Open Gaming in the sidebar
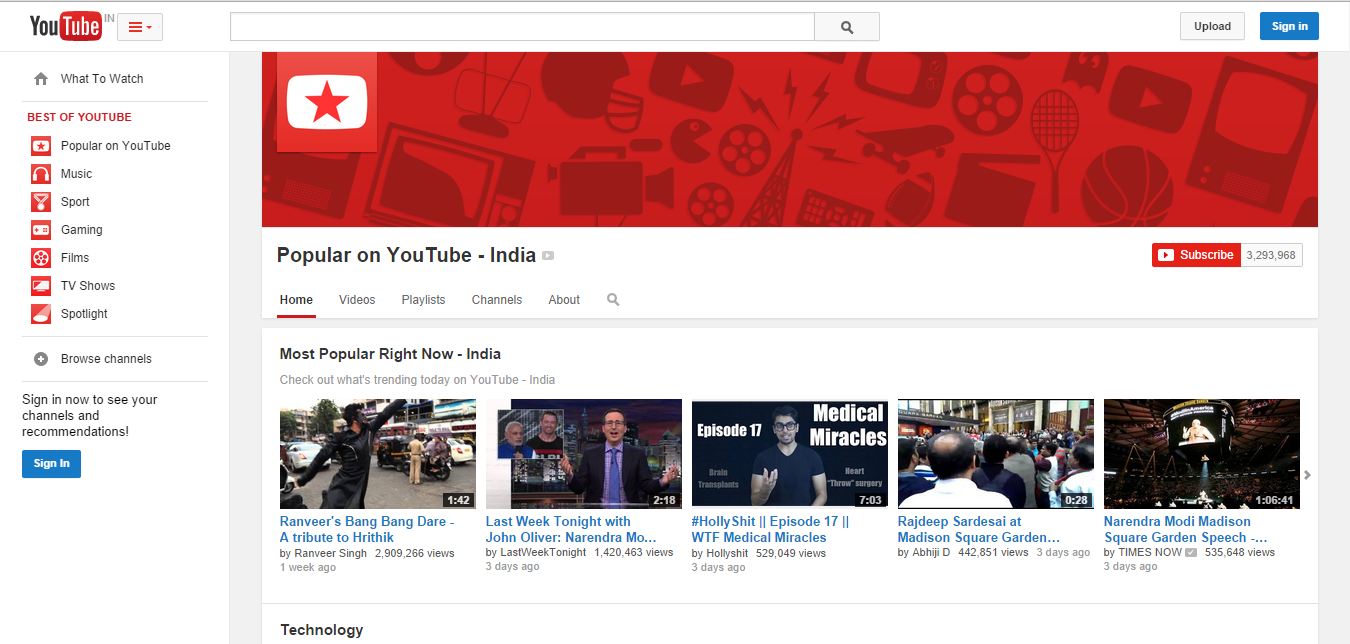This screenshot has height=644, width=1350. click(82, 230)
